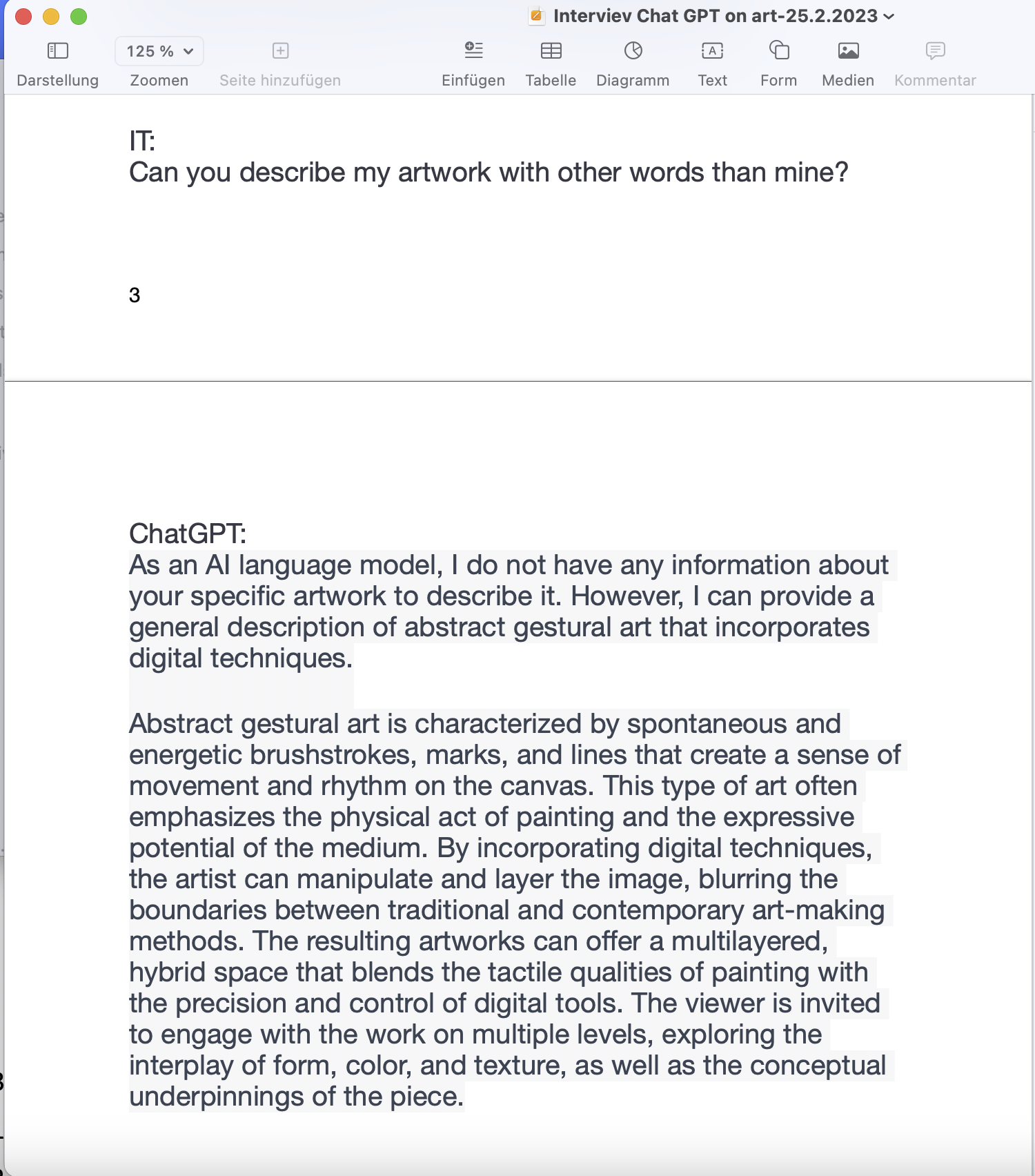Click the green fullscreen window button

pos(79,16)
